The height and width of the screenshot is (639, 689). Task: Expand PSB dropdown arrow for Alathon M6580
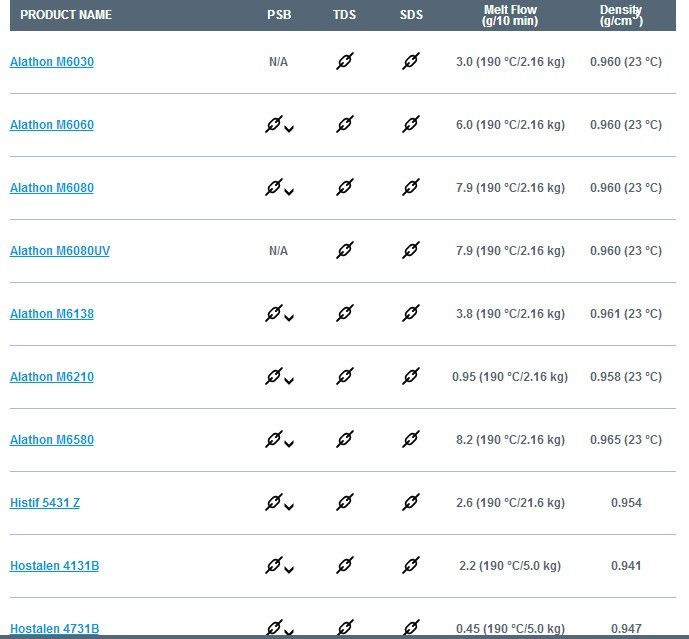tap(289, 444)
